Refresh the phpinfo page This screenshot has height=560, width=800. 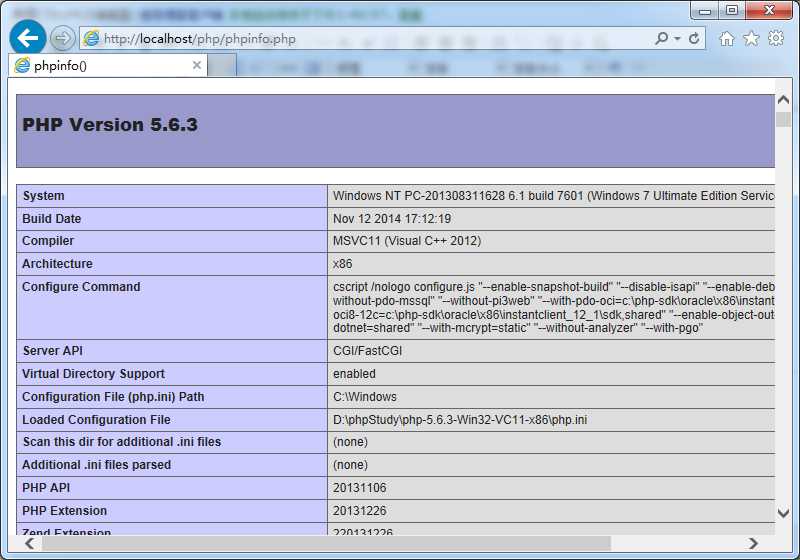click(694, 38)
